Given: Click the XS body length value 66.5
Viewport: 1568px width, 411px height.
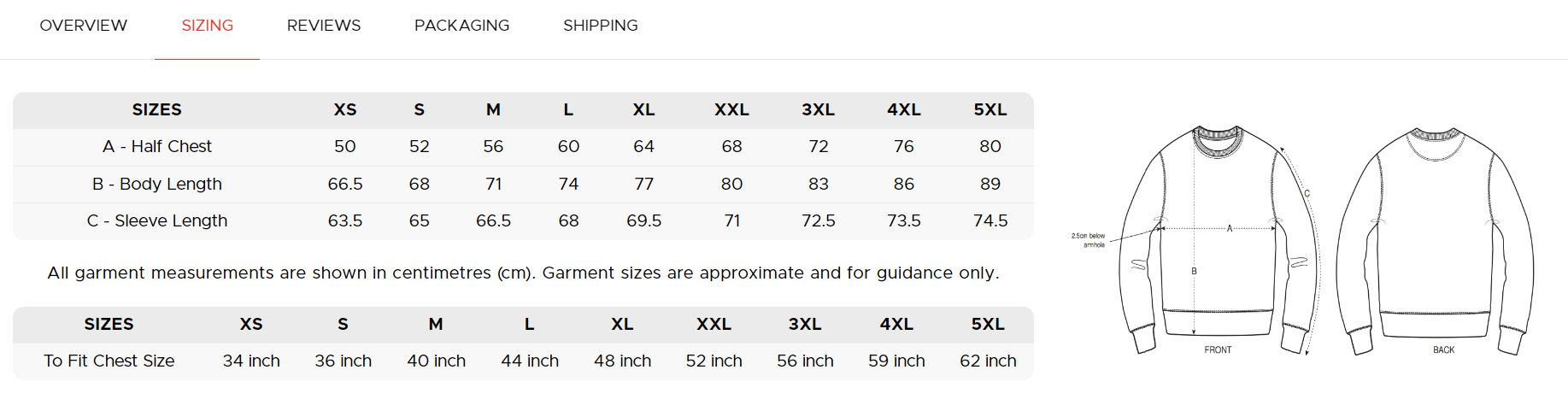Looking at the screenshot, I should (x=345, y=184).
